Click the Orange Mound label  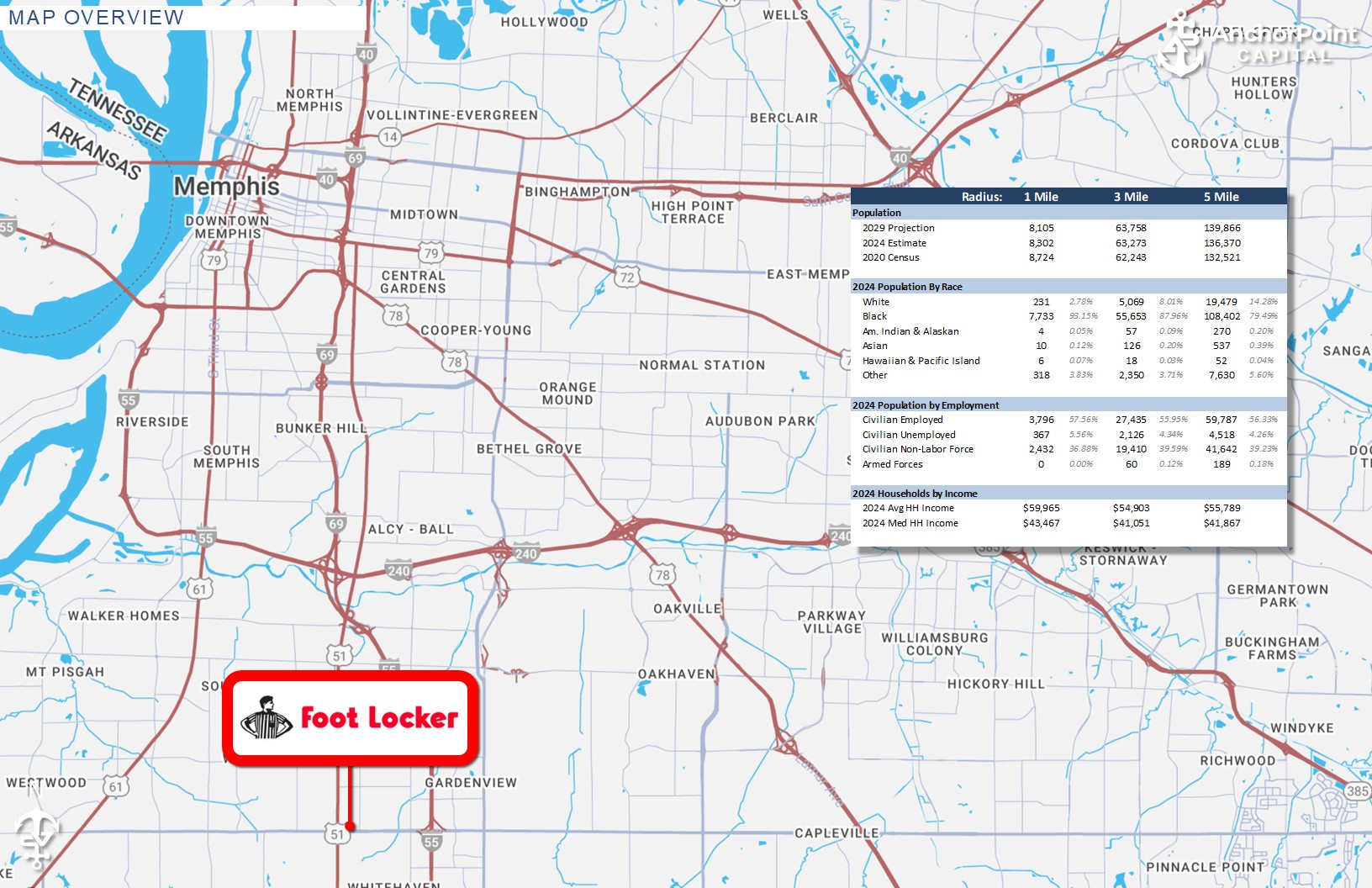(568, 394)
